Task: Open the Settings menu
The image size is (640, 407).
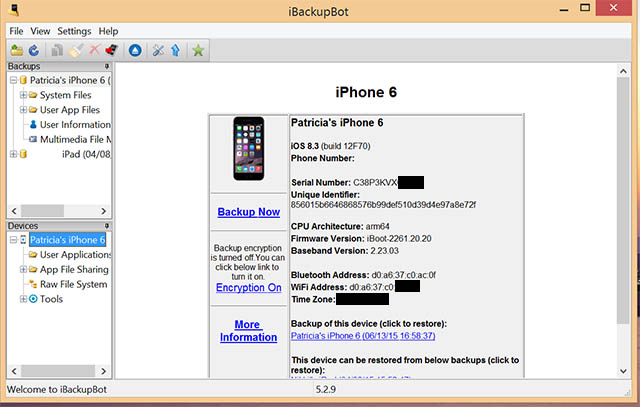Action: (x=73, y=31)
